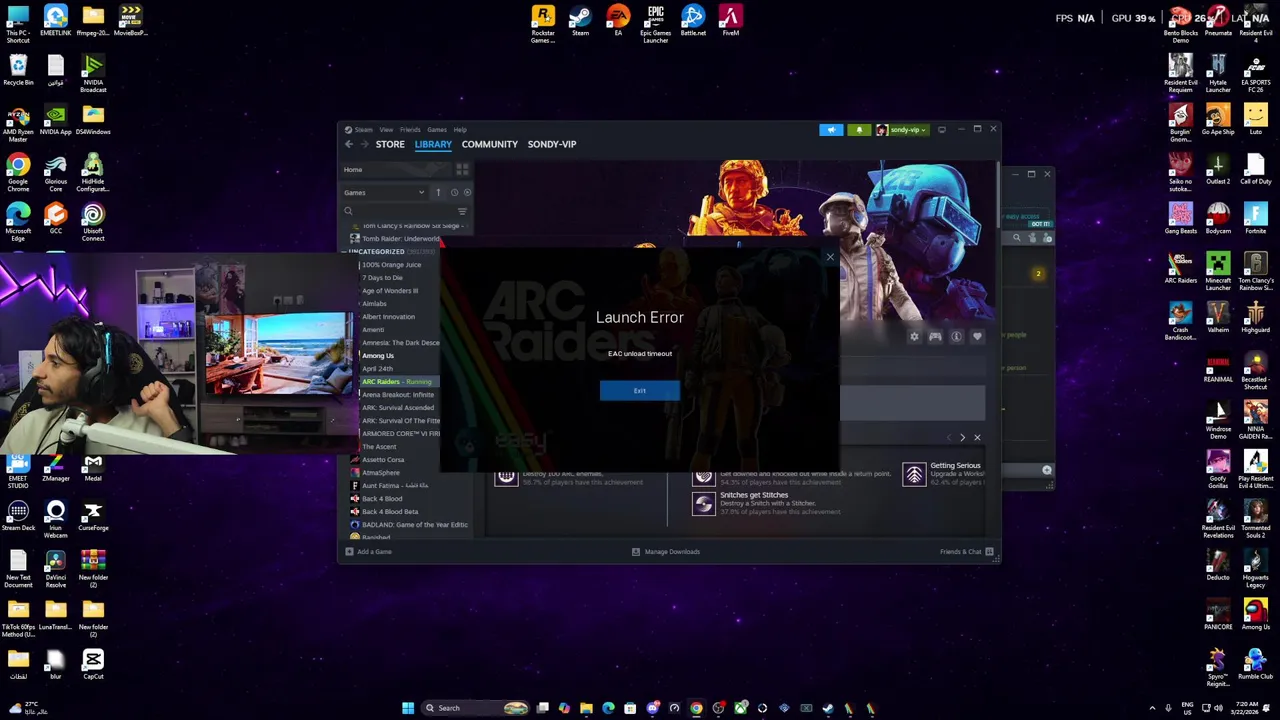Screen dimensions: 1280x720
Task: Add game to favorites heart icon
Action: 977,337
